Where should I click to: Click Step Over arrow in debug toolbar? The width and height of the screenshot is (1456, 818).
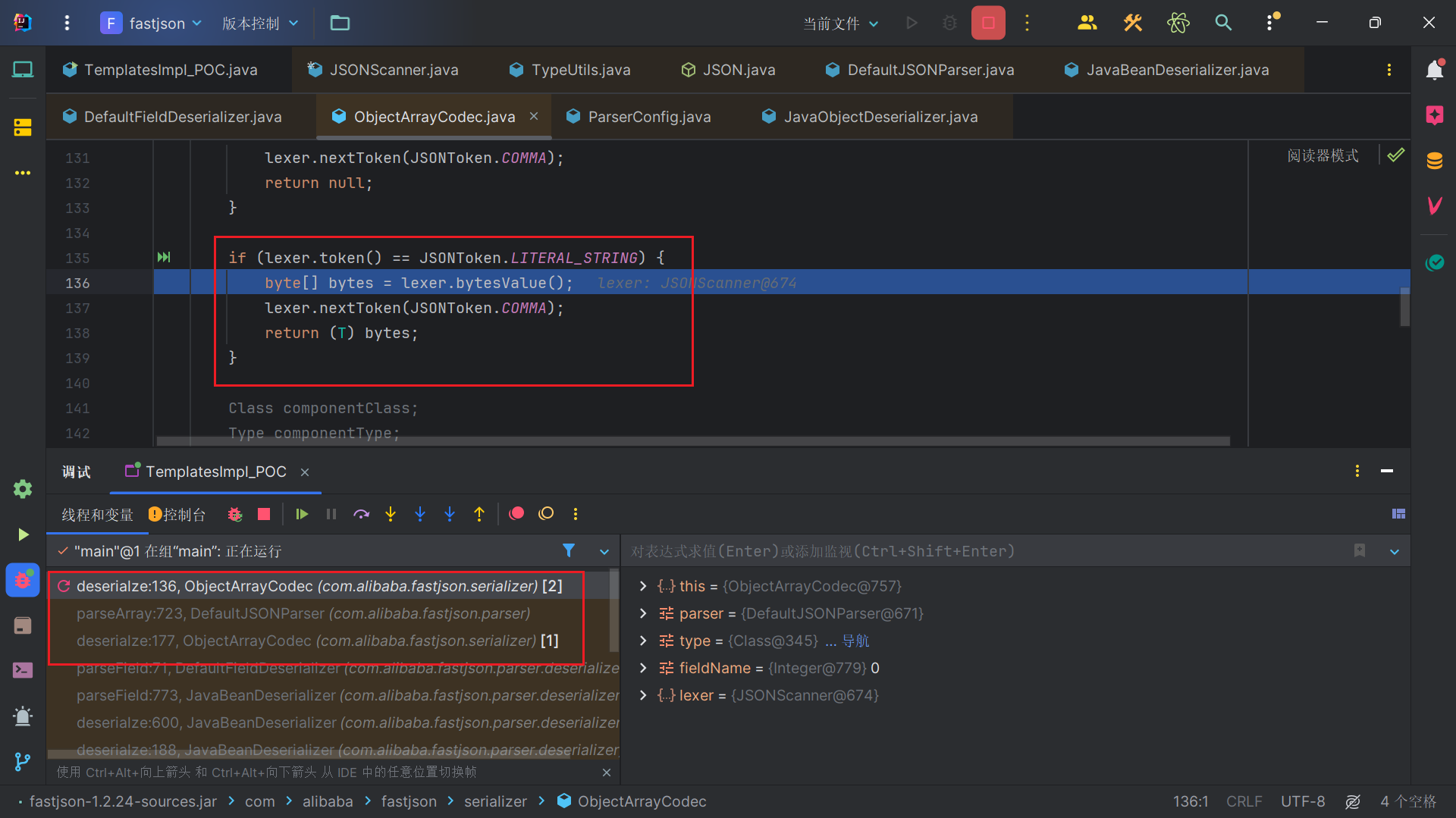(361, 514)
